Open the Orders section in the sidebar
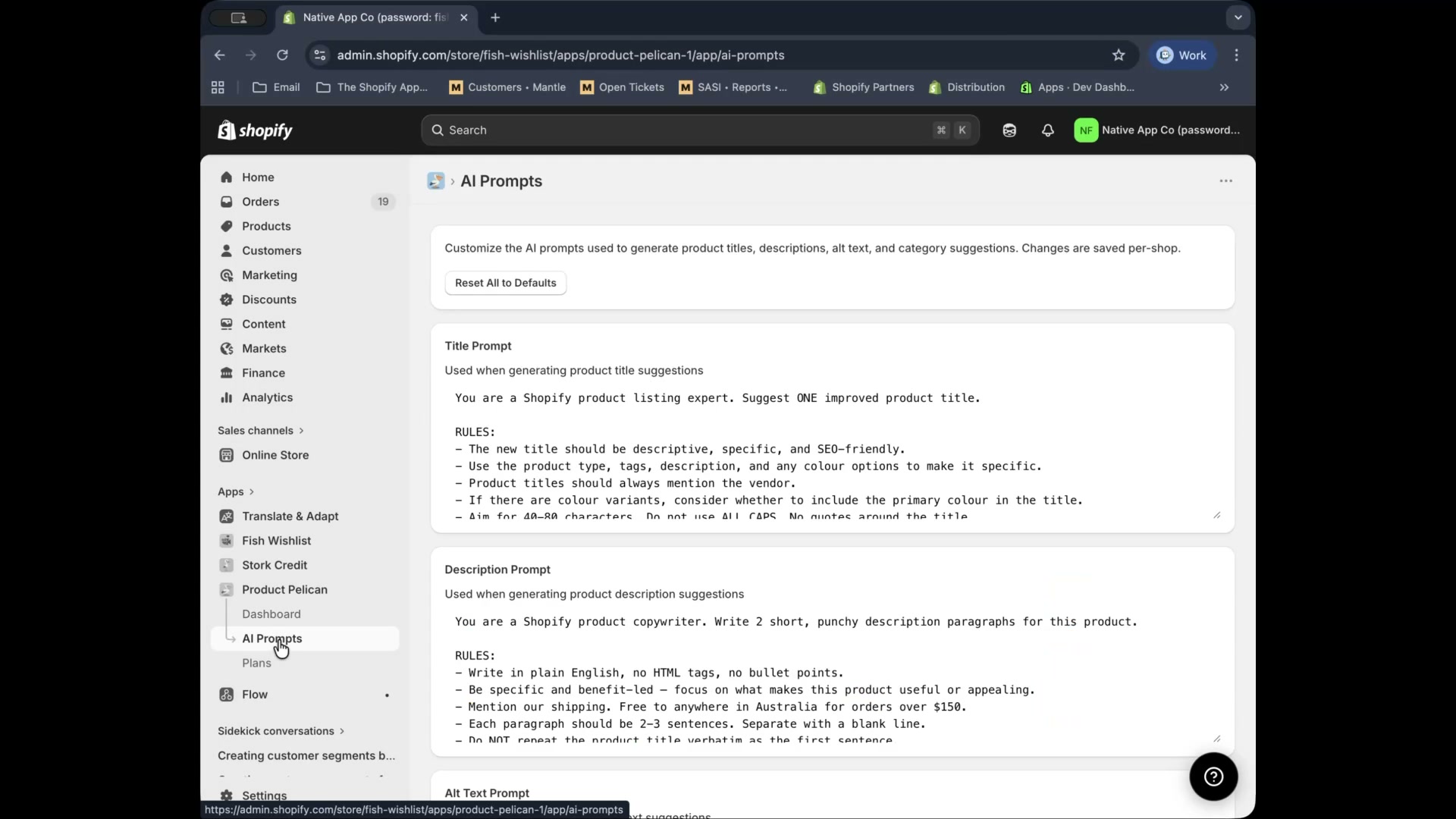Image resolution: width=1456 pixels, height=819 pixels. pos(262,202)
